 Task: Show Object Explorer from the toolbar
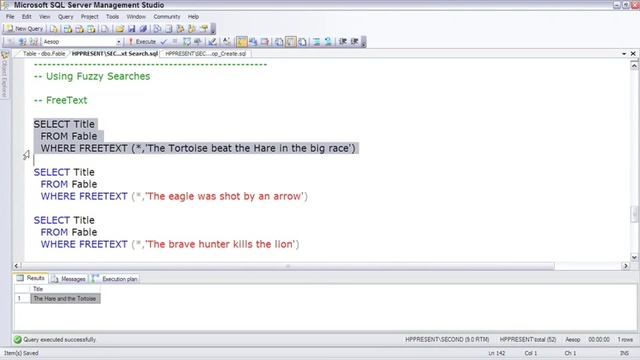click(180, 29)
